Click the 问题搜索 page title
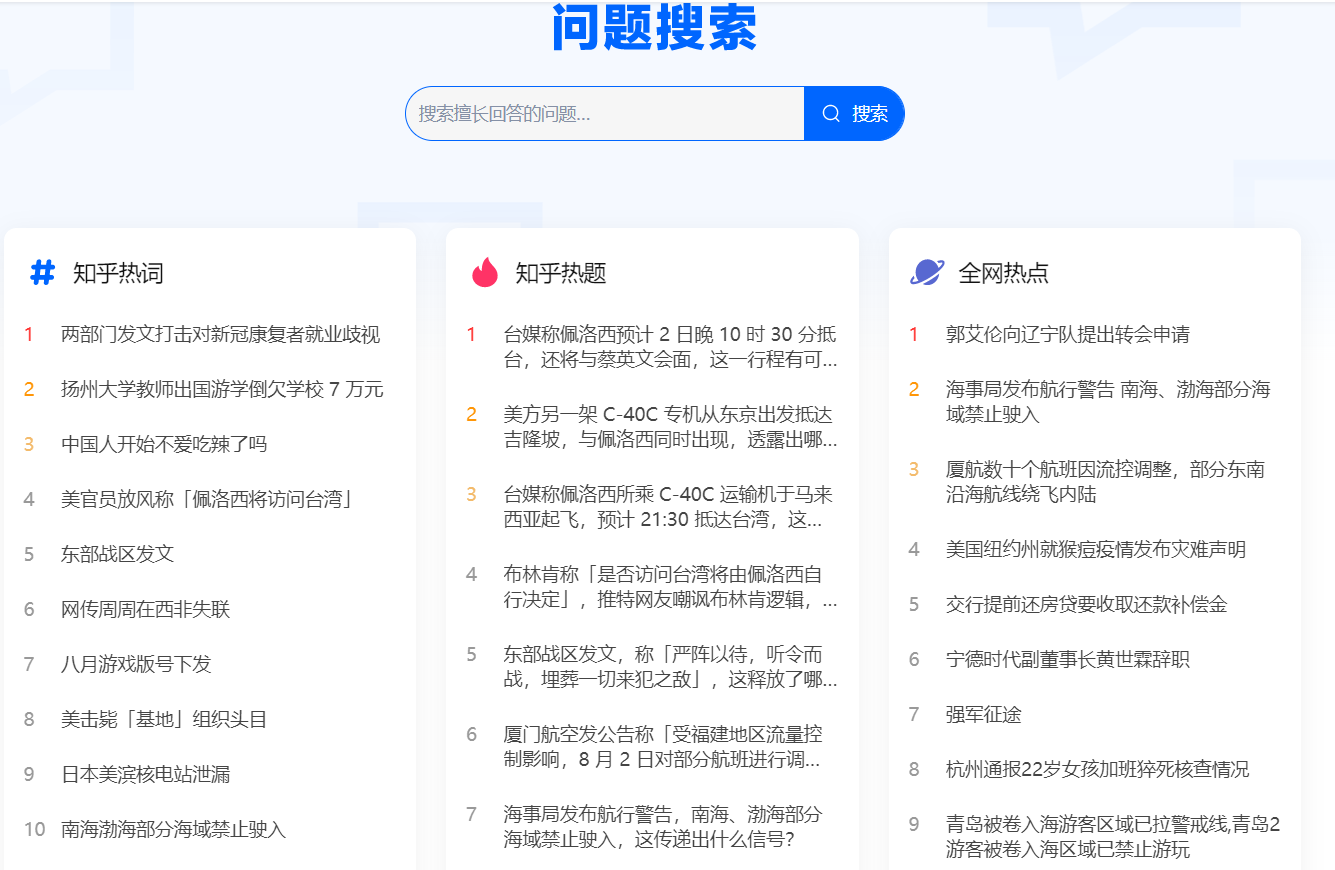Viewport: 1335px width, 870px height. tap(655, 27)
